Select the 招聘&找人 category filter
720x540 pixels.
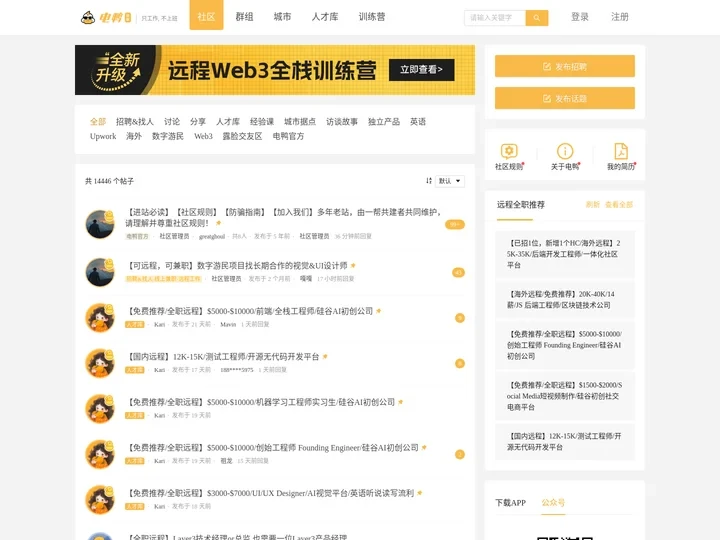coord(135,122)
